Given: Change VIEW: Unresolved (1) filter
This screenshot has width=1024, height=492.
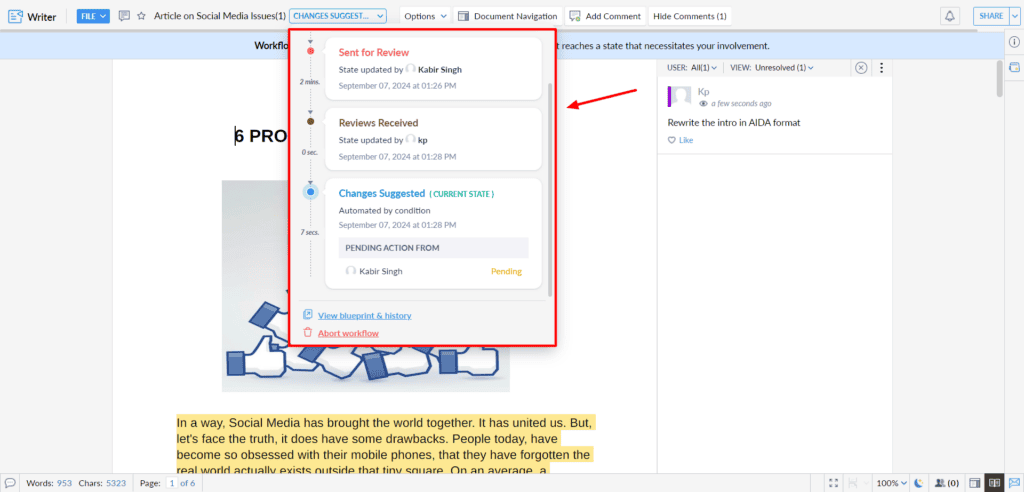Looking at the screenshot, I should (x=772, y=67).
